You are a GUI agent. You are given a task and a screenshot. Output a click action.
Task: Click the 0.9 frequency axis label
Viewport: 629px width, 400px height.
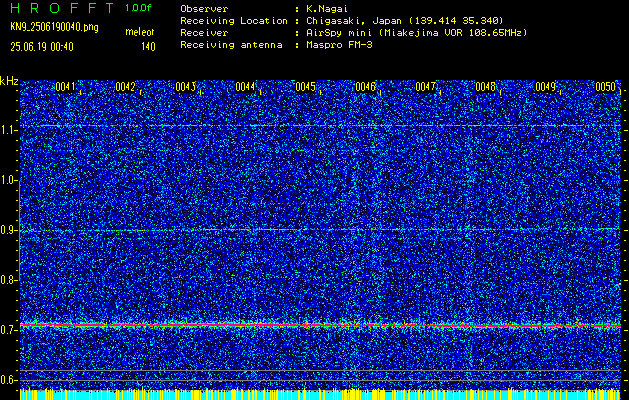pyautogui.click(x=8, y=230)
